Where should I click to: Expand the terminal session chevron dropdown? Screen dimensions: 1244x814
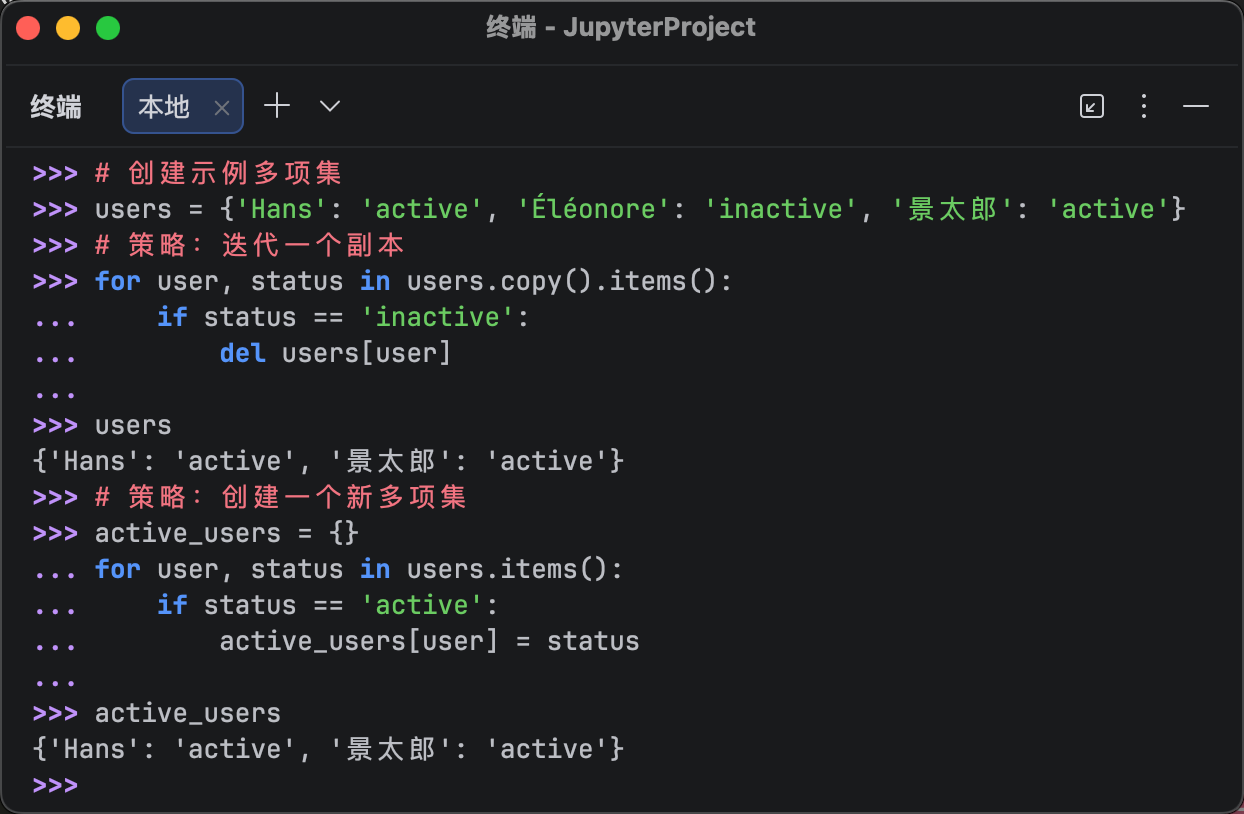[330, 106]
